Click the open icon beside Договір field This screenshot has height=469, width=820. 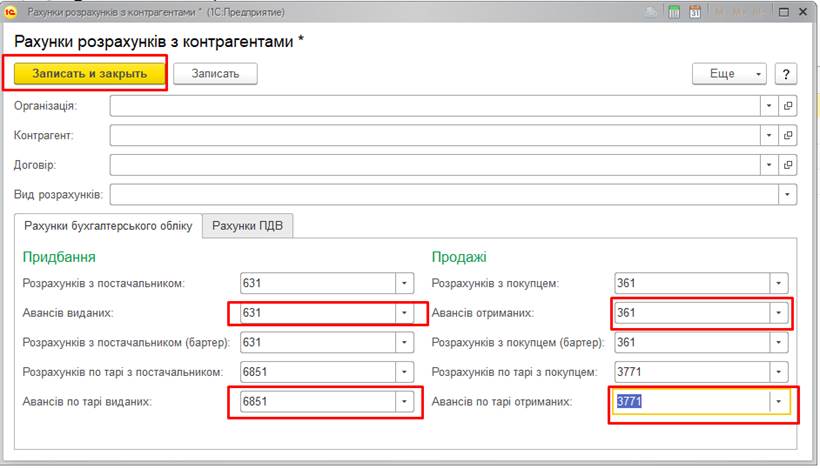point(788,164)
